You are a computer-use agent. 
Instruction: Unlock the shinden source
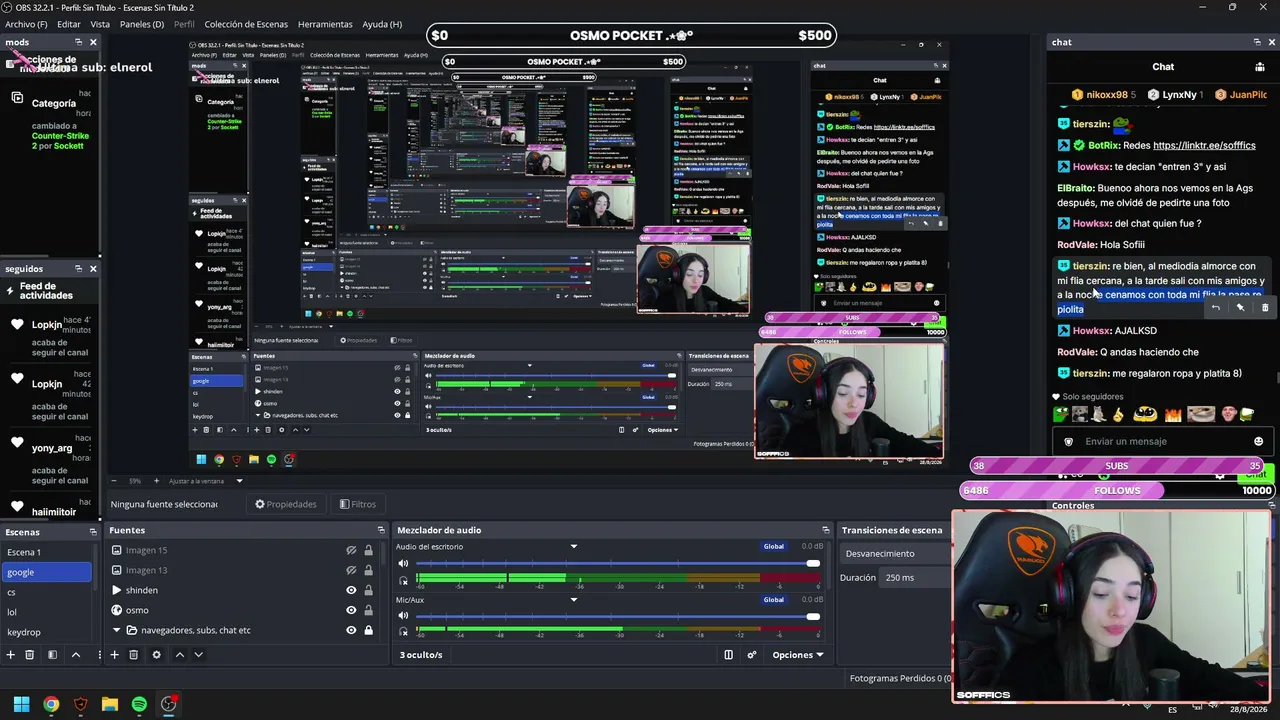pos(368,590)
